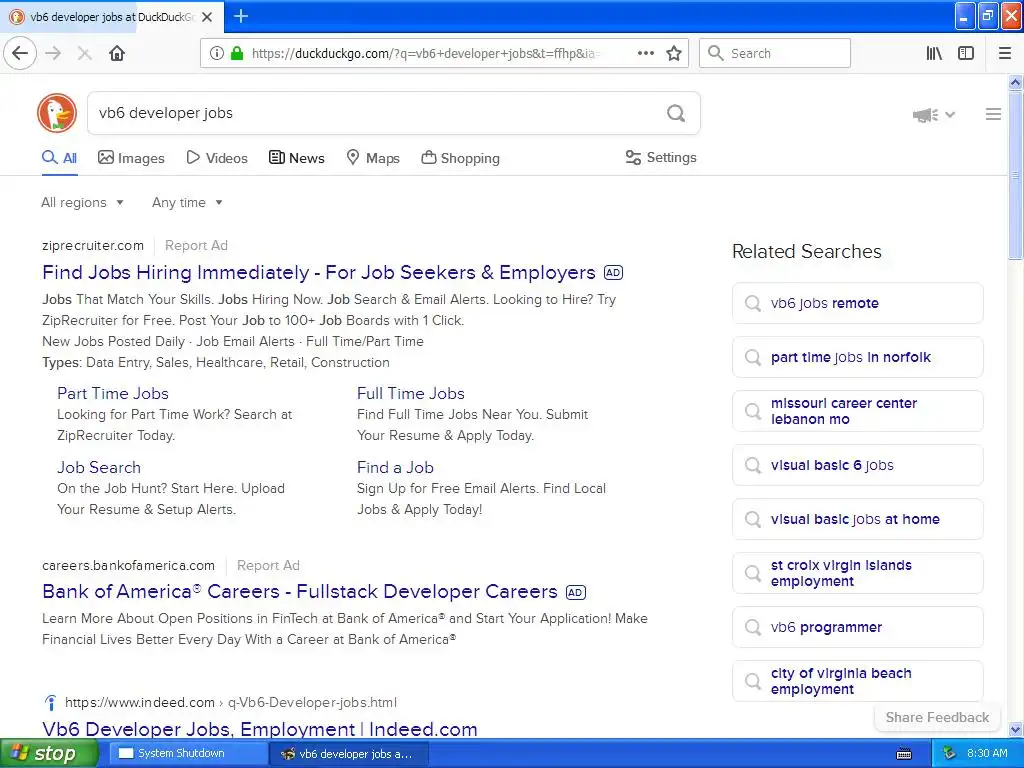Search related query vb6 jobs remote
Viewport: 1024px width, 768px height.
[x=857, y=303]
